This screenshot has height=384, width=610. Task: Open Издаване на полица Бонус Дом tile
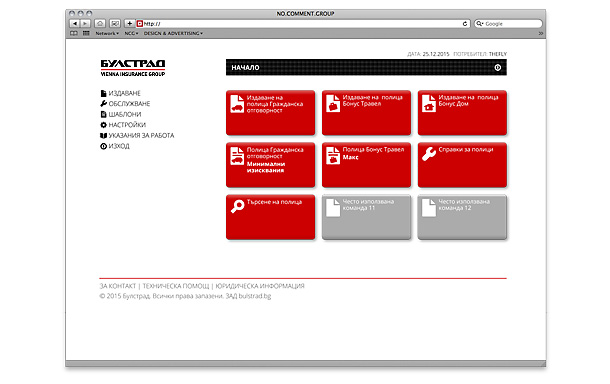click(462, 113)
